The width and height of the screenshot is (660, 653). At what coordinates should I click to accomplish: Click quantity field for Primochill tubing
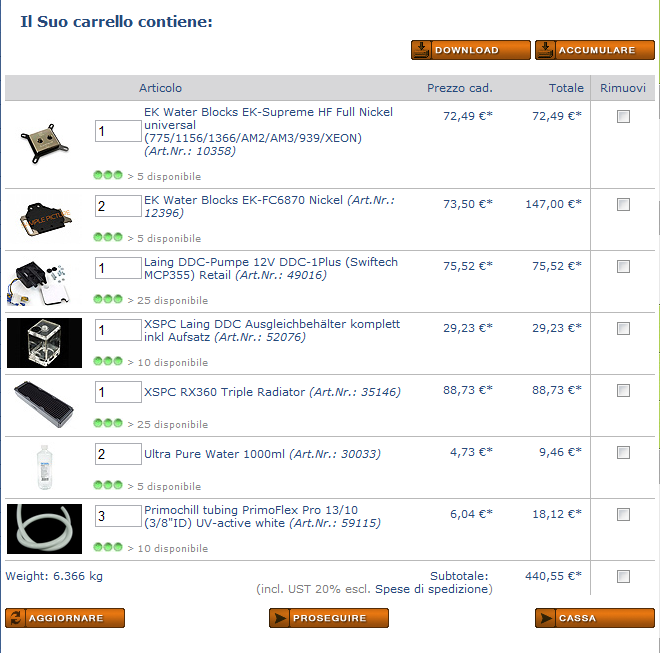[118, 516]
